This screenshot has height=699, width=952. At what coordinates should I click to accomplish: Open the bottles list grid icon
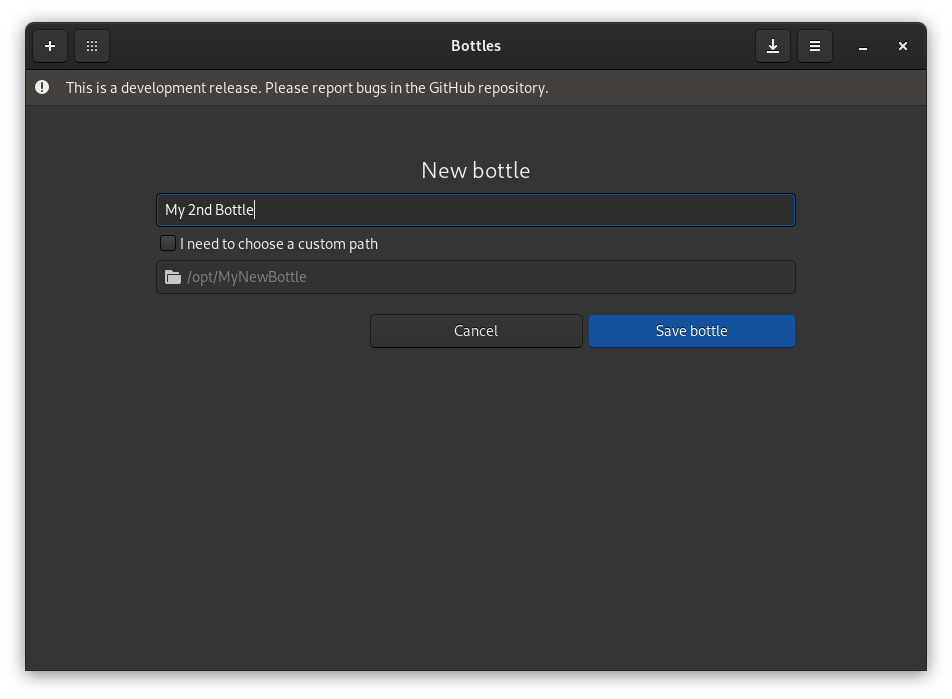[x=92, y=46]
